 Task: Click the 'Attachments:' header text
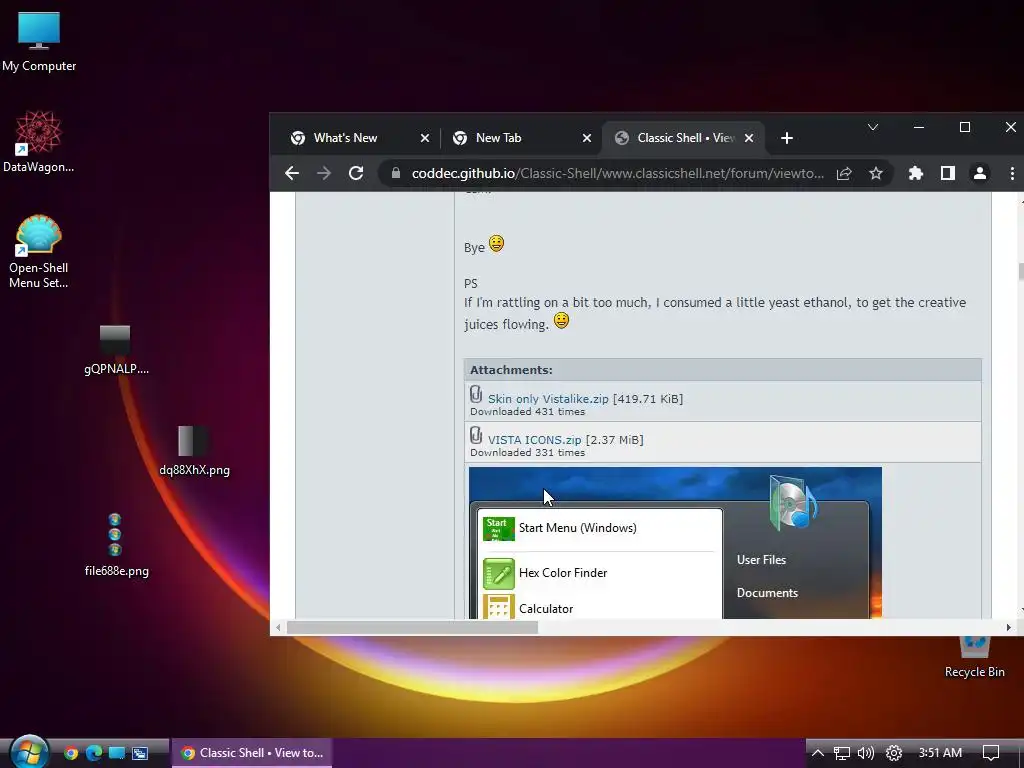(511, 370)
